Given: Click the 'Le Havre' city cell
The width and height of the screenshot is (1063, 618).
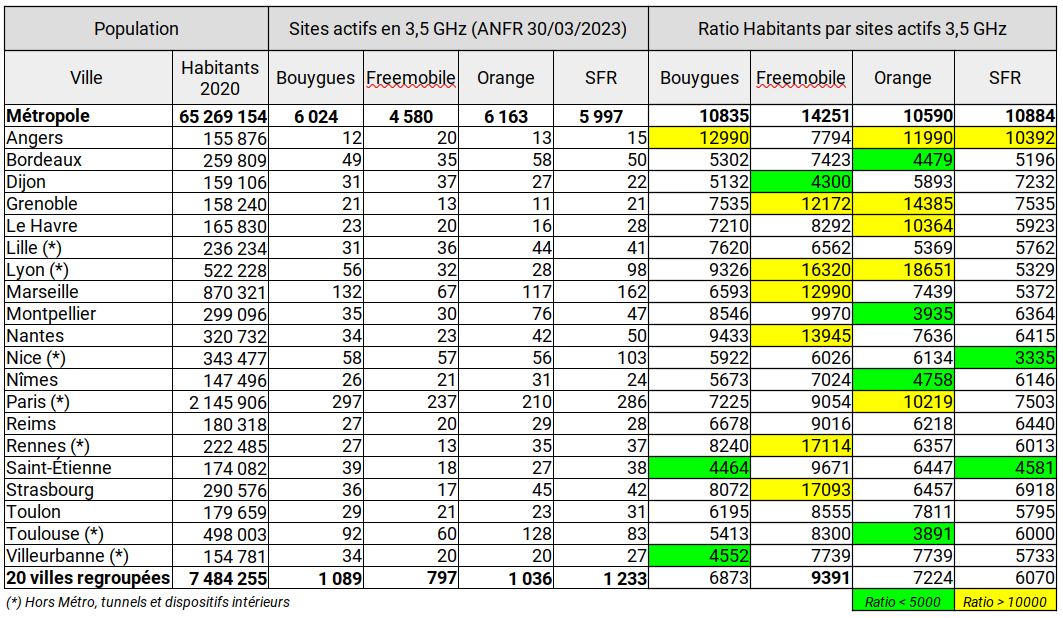Looking at the screenshot, I should click(89, 226).
